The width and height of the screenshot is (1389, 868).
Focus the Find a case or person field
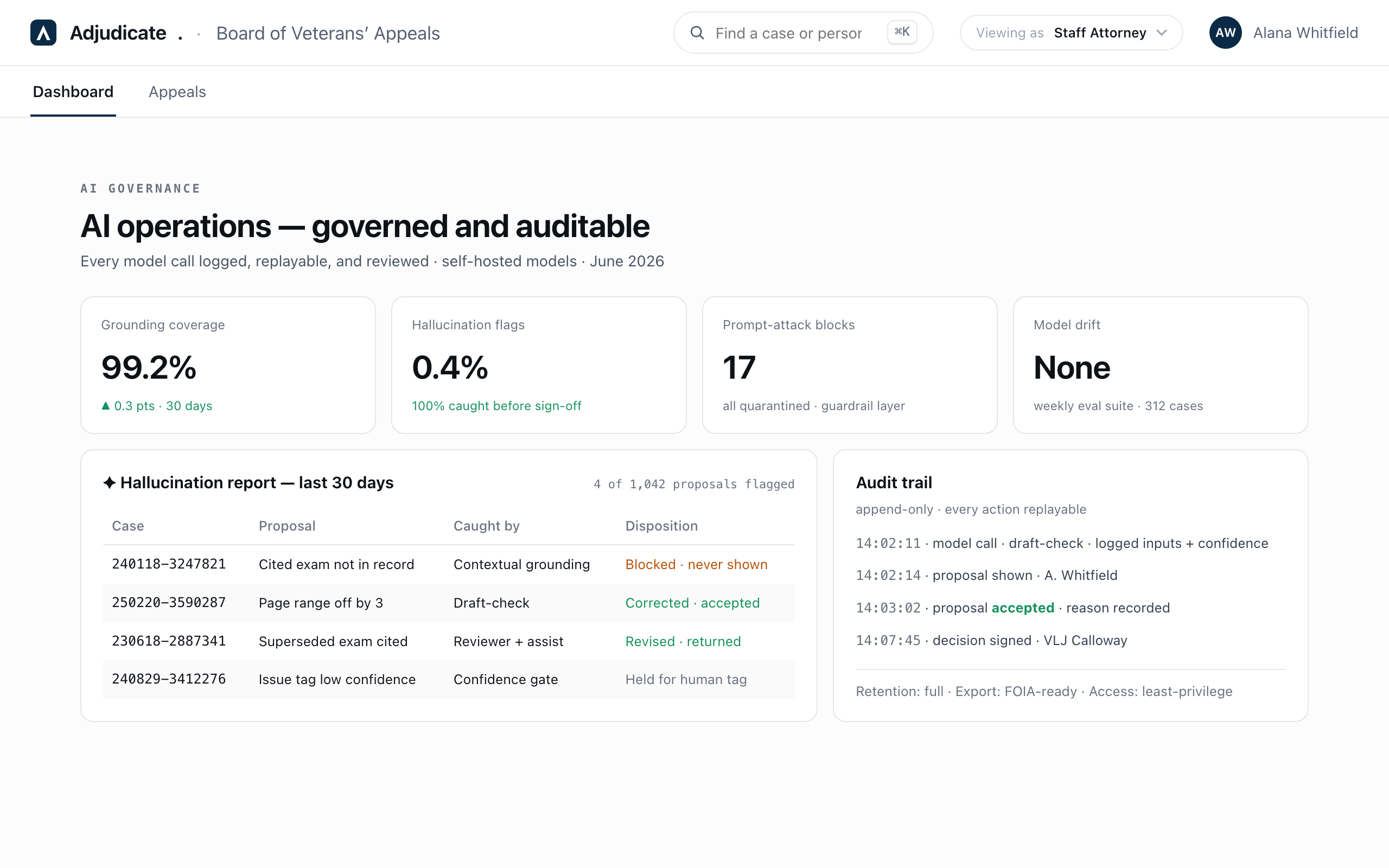pos(802,33)
